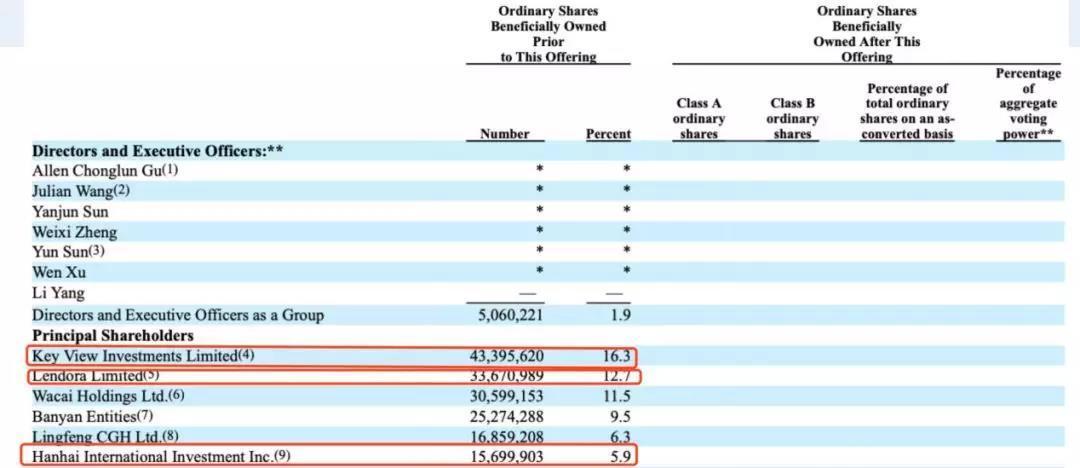The width and height of the screenshot is (1080, 468).
Task: Select the Weixi Zheng row label
Action: (x=75, y=232)
